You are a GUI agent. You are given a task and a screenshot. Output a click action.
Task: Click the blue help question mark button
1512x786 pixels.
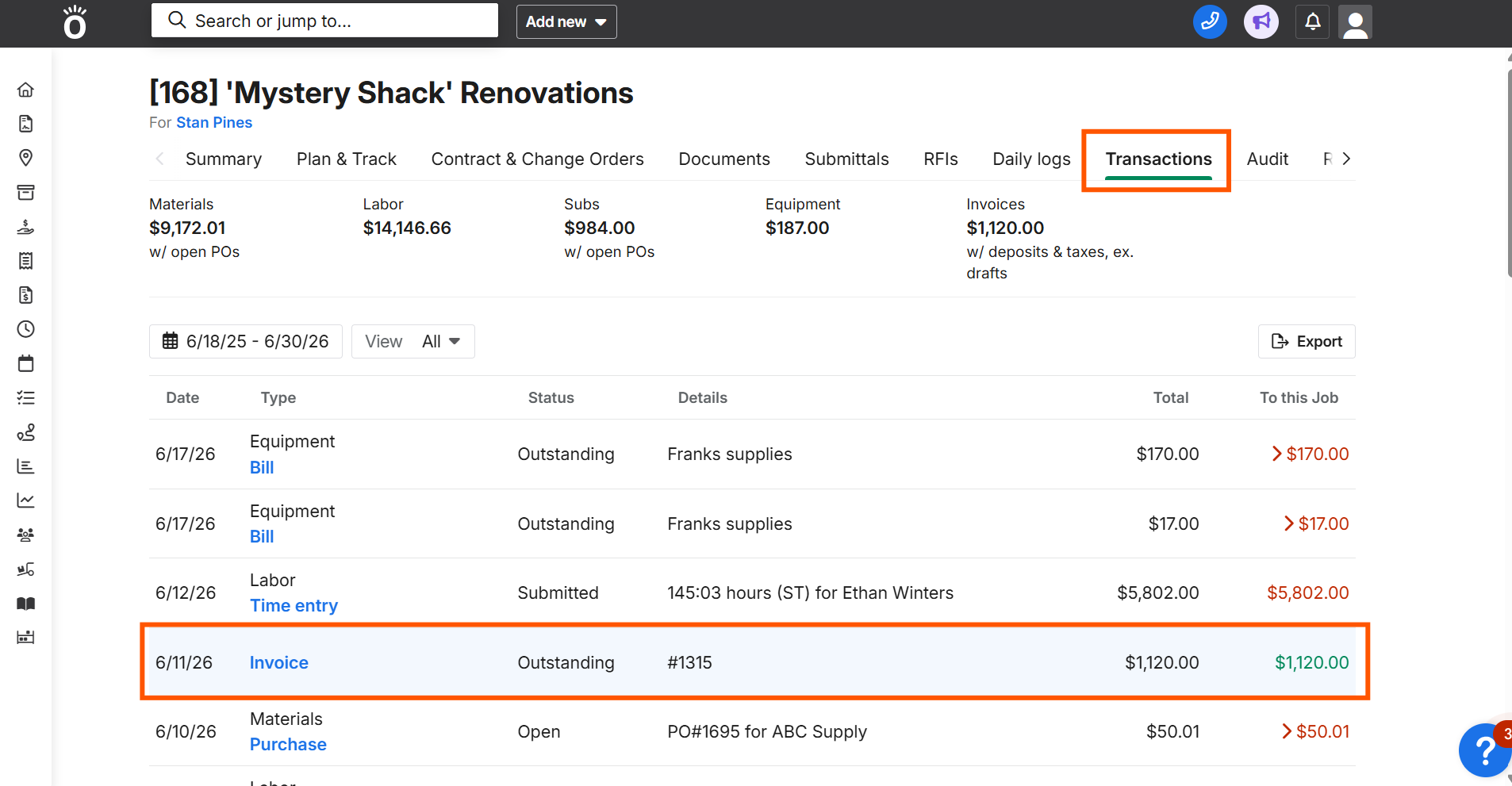(1483, 750)
